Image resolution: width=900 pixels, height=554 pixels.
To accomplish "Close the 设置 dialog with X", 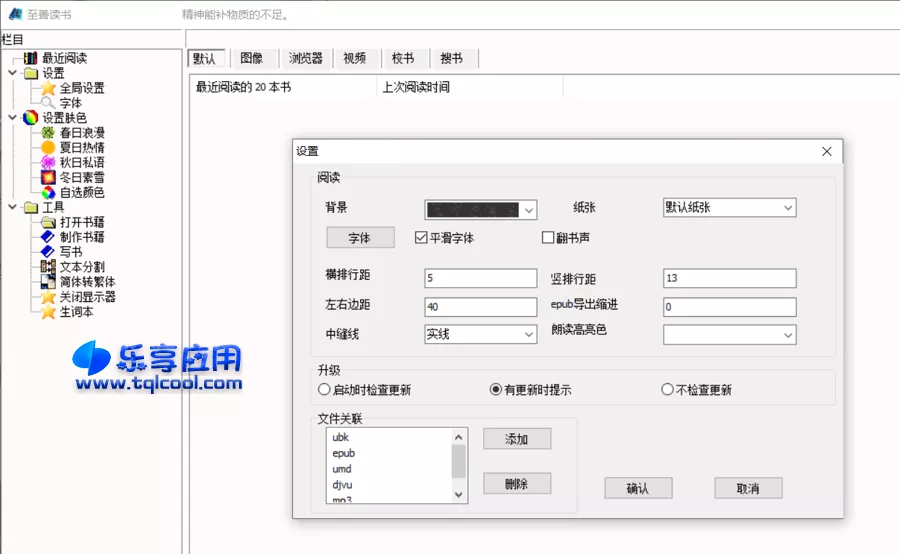I will click(x=827, y=152).
